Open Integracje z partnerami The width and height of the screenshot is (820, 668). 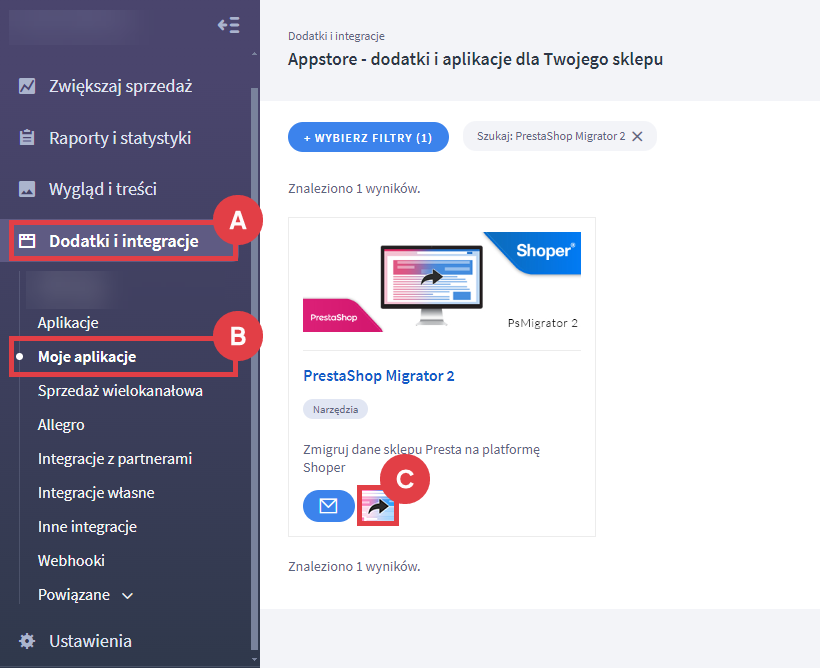pos(115,459)
